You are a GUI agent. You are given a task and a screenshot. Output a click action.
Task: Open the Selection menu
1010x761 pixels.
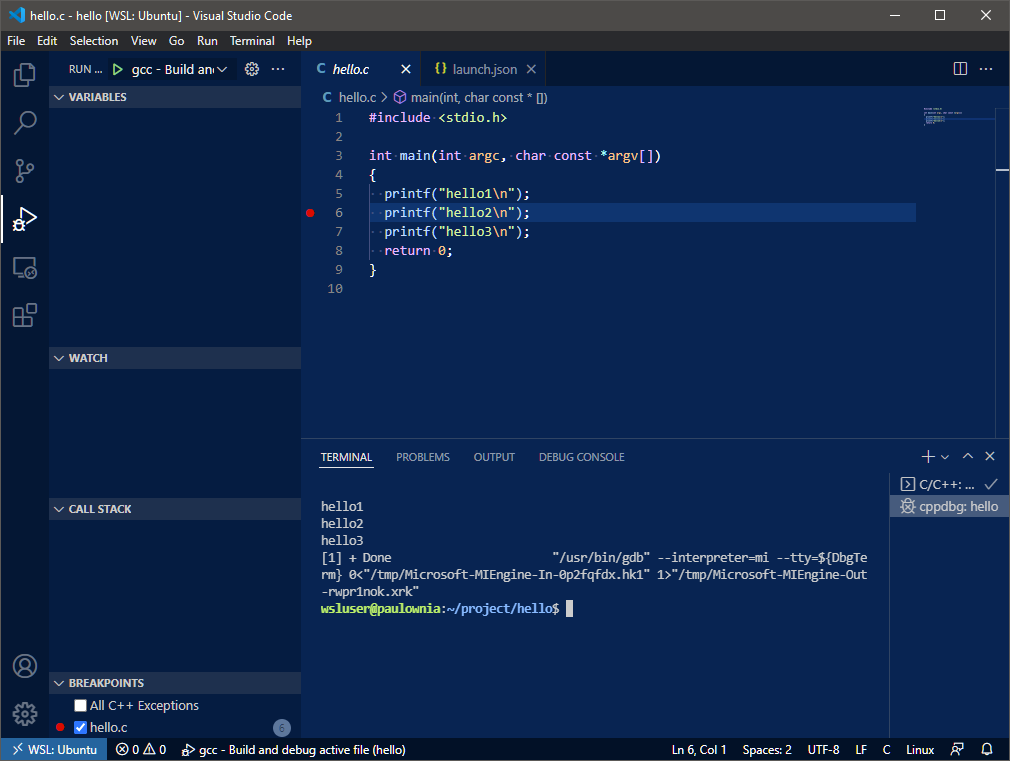pyautogui.click(x=94, y=41)
